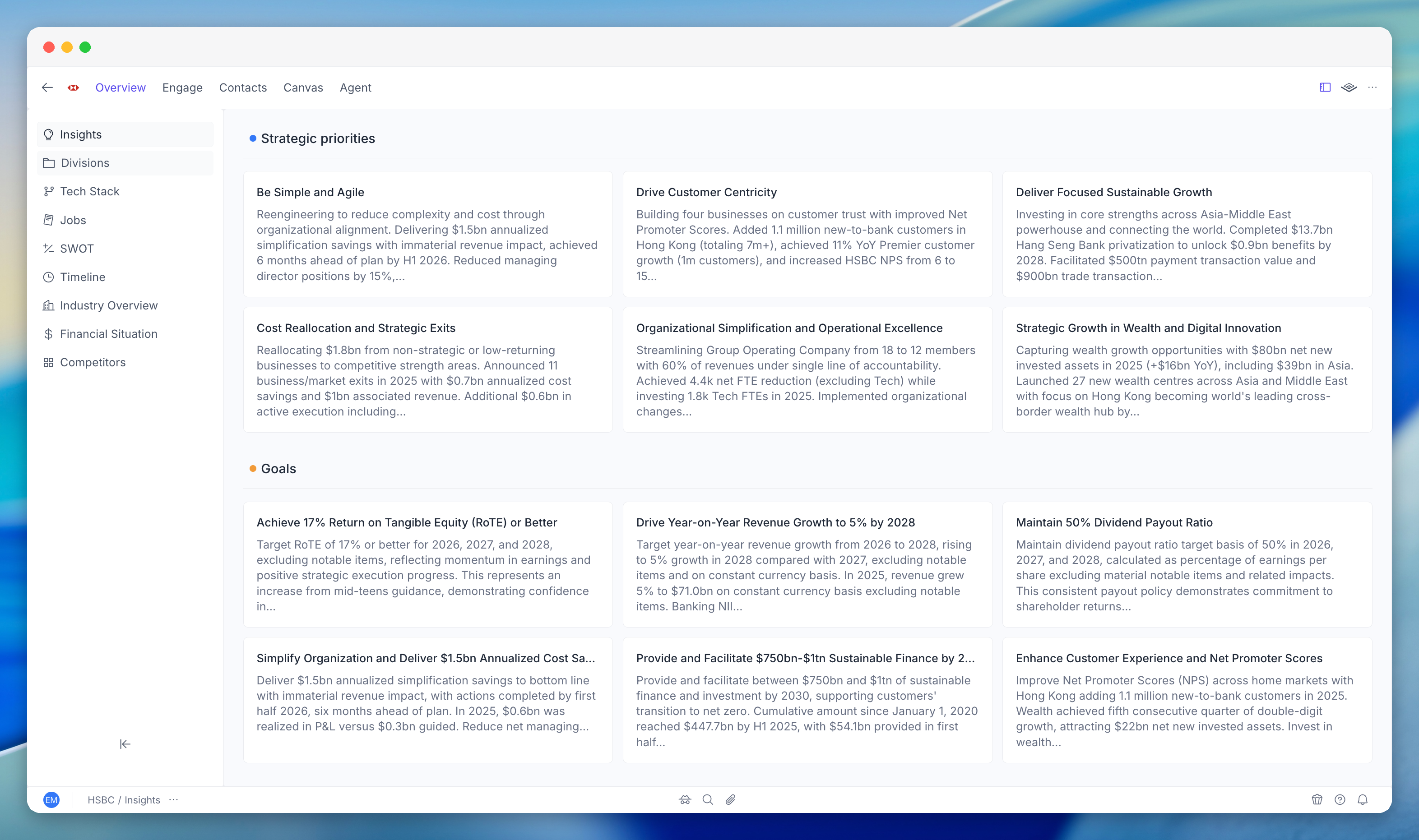Viewport: 1419px width, 840px height.
Task: Collapse the sidebar with arrow icon
Action: tap(125, 744)
